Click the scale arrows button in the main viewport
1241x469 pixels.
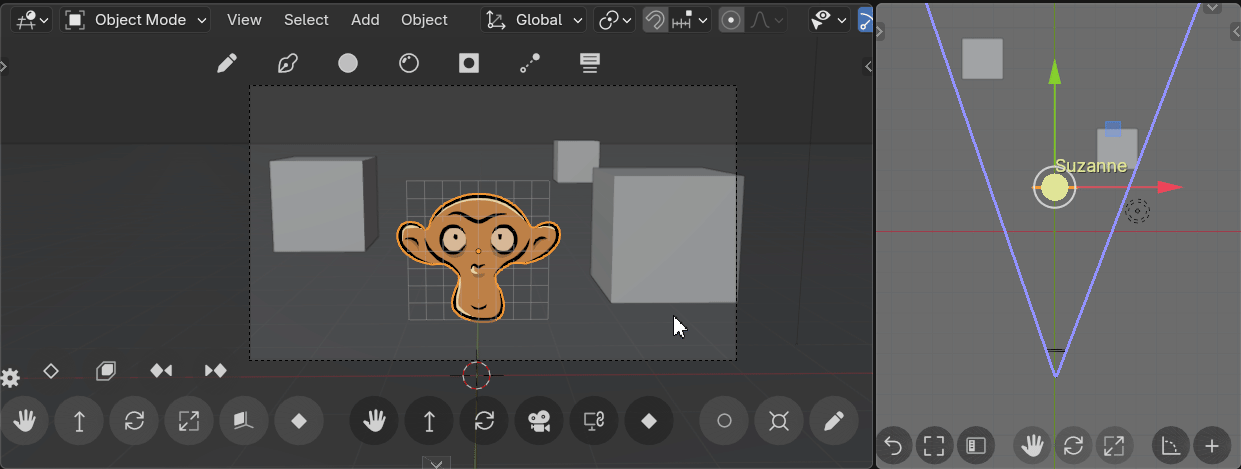(188, 421)
